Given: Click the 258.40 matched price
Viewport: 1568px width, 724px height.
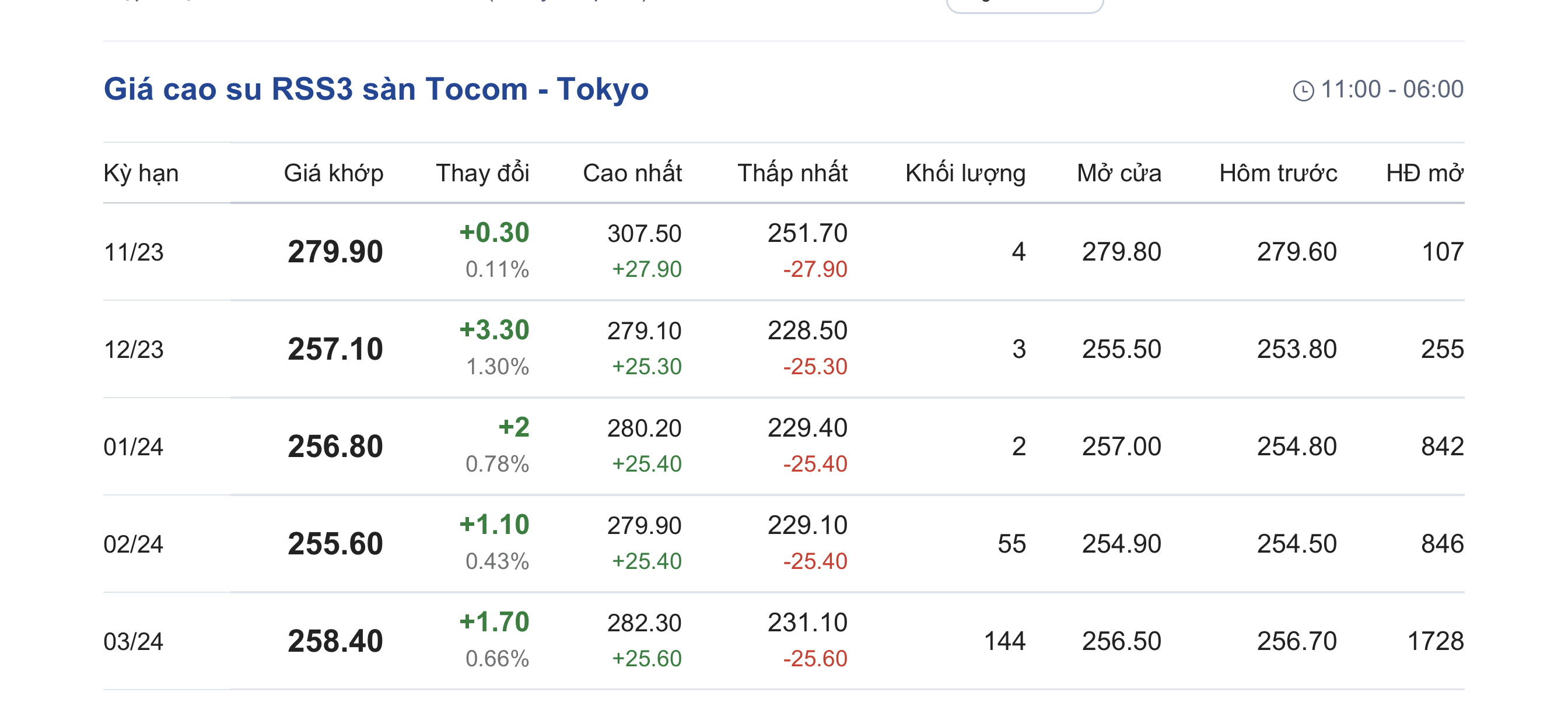Looking at the screenshot, I should pos(335,642).
